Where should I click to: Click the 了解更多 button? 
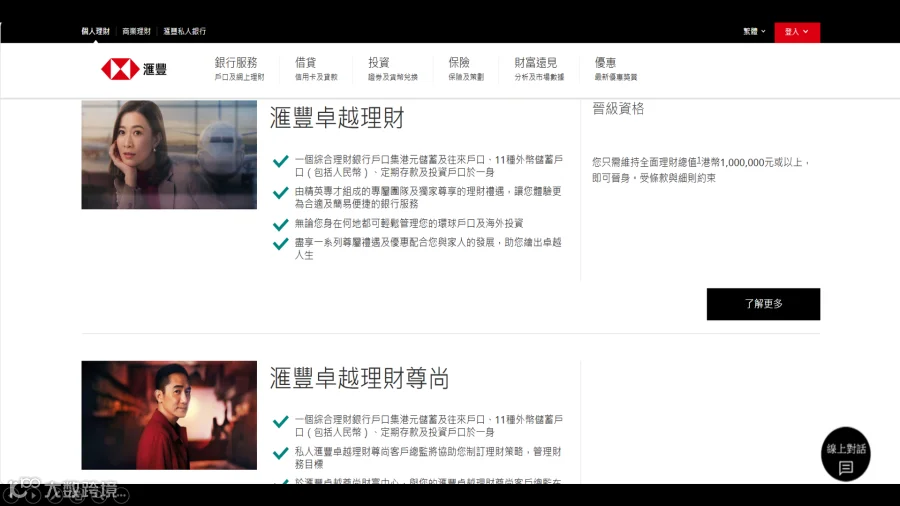(x=763, y=304)
